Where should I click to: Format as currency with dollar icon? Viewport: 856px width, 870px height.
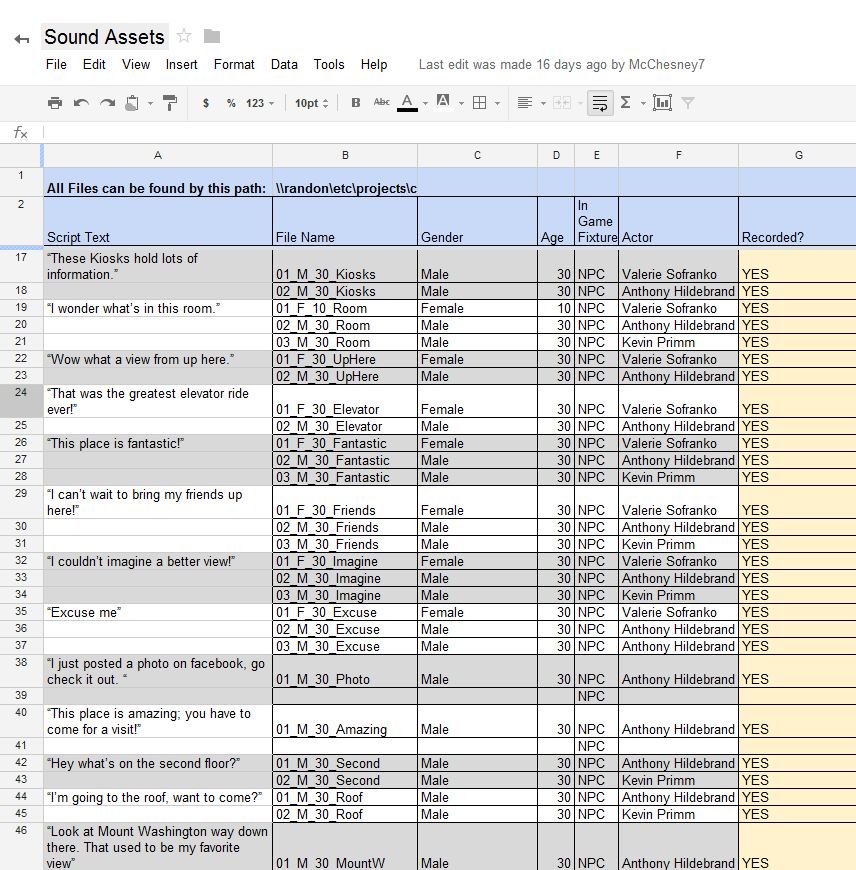click(206, 103)
